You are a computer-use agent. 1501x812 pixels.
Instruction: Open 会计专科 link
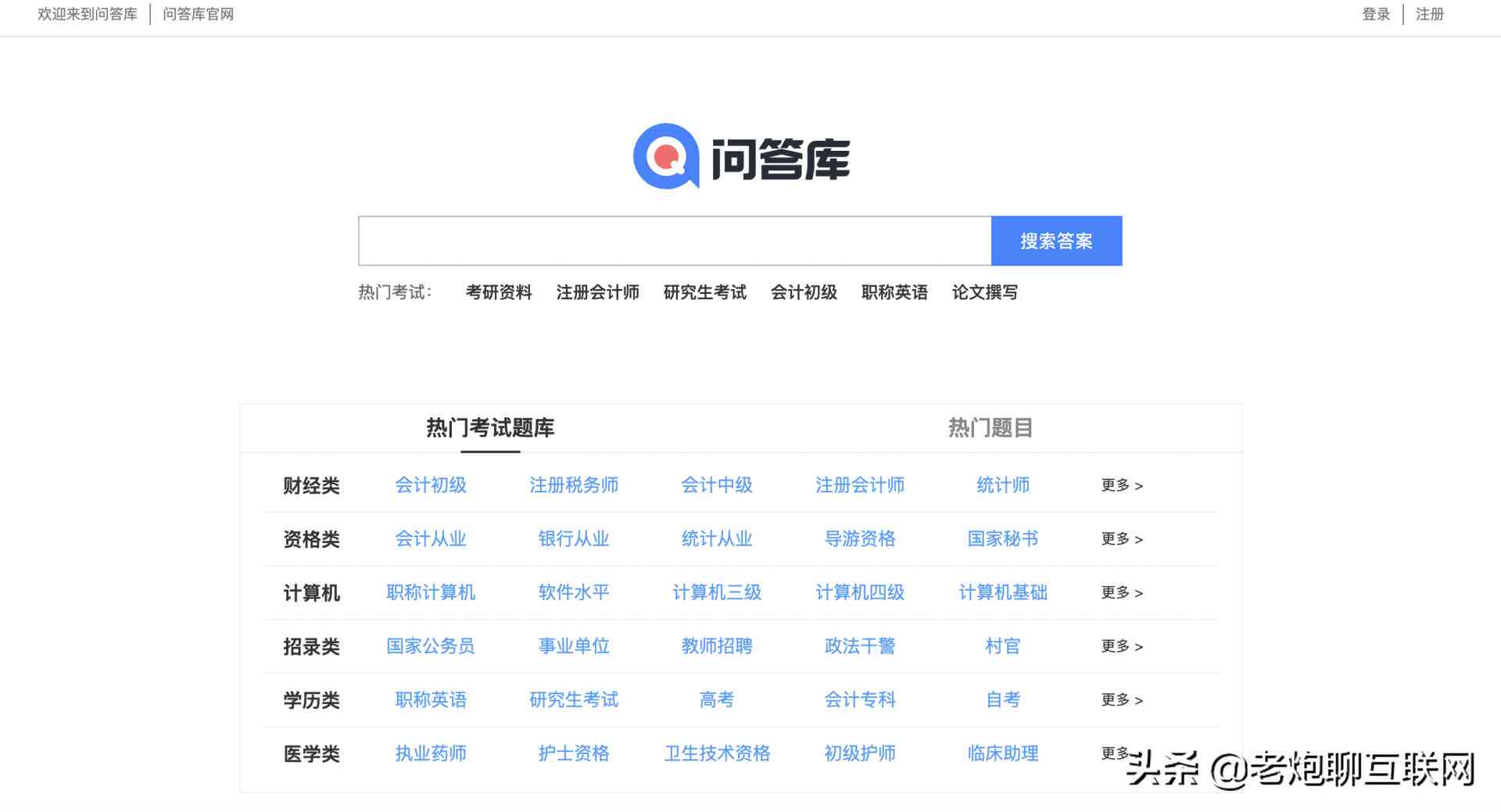pyautogui.click(x=860, y=699)
